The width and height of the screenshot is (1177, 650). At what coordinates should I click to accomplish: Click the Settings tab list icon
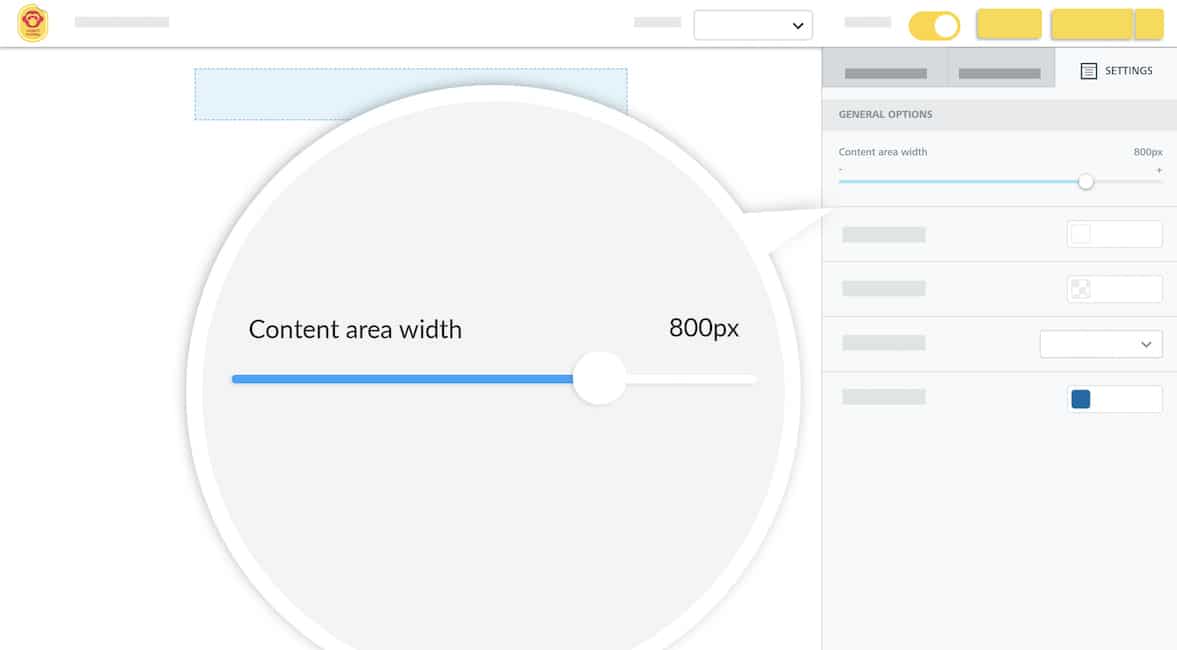tap(1088, 71)
